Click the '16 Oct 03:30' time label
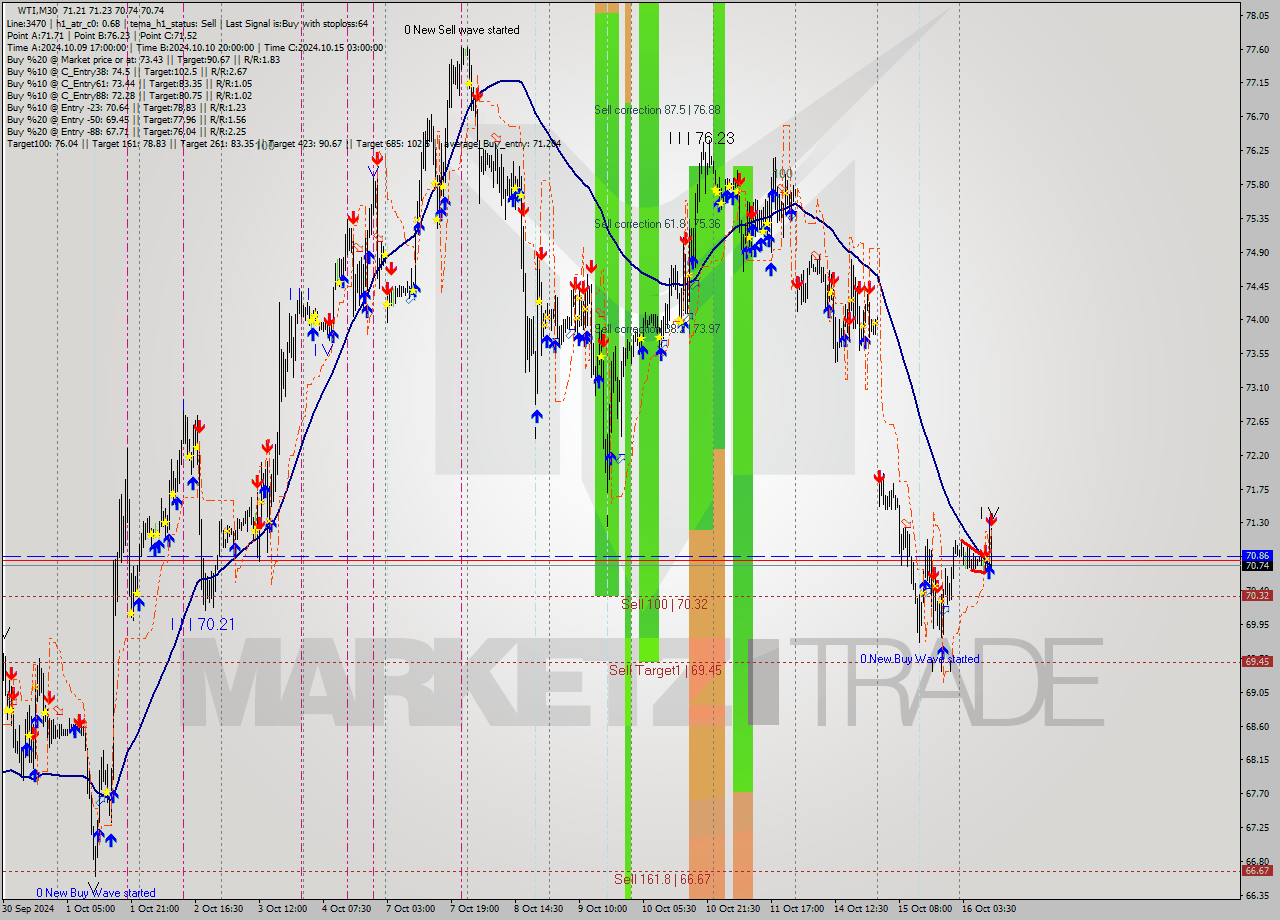1280x920 pixels. click(x=989, y=909)
